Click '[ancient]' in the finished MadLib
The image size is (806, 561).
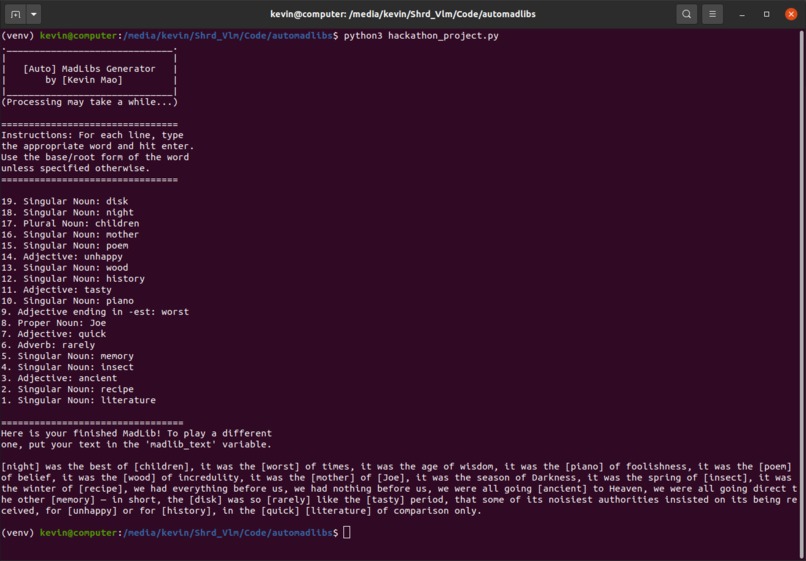point(562,489)
